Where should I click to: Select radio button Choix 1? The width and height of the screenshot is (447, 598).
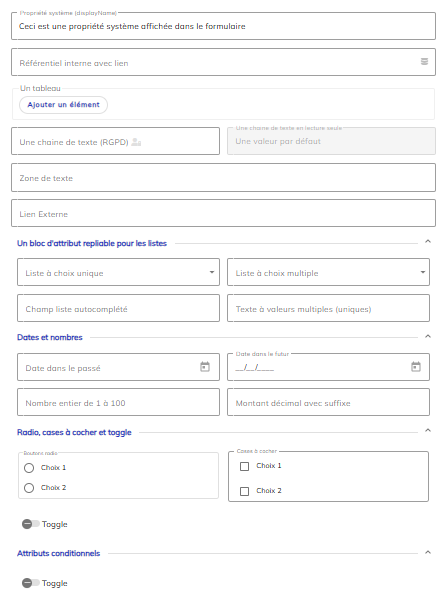pos(29,468)
